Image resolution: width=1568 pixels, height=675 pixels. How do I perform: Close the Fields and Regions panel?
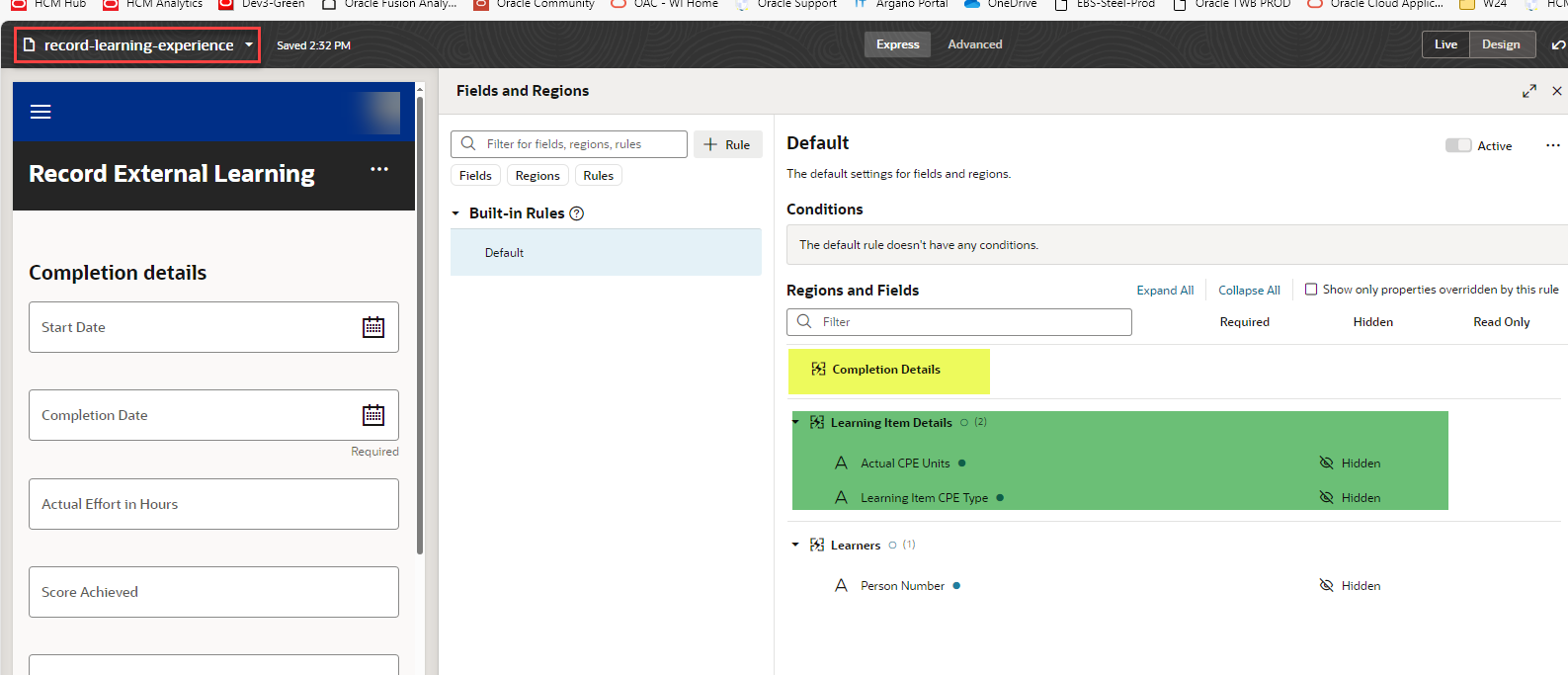(x=1557, y=91)
